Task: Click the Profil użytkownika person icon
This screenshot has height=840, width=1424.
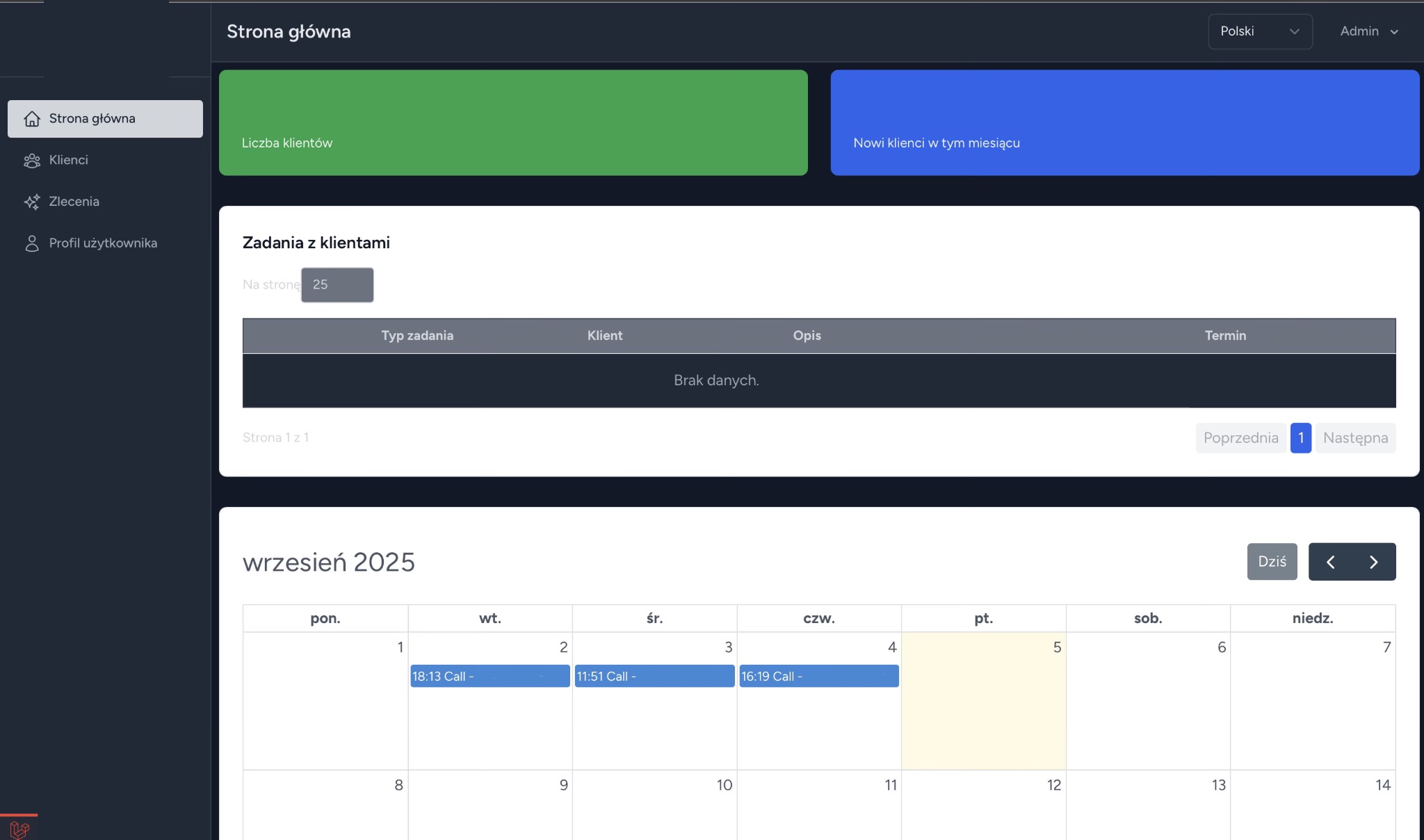Action: pos(32,243)
